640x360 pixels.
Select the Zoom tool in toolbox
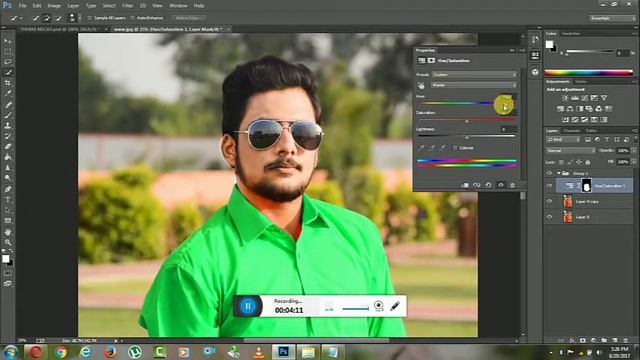[x=8, y=242]
